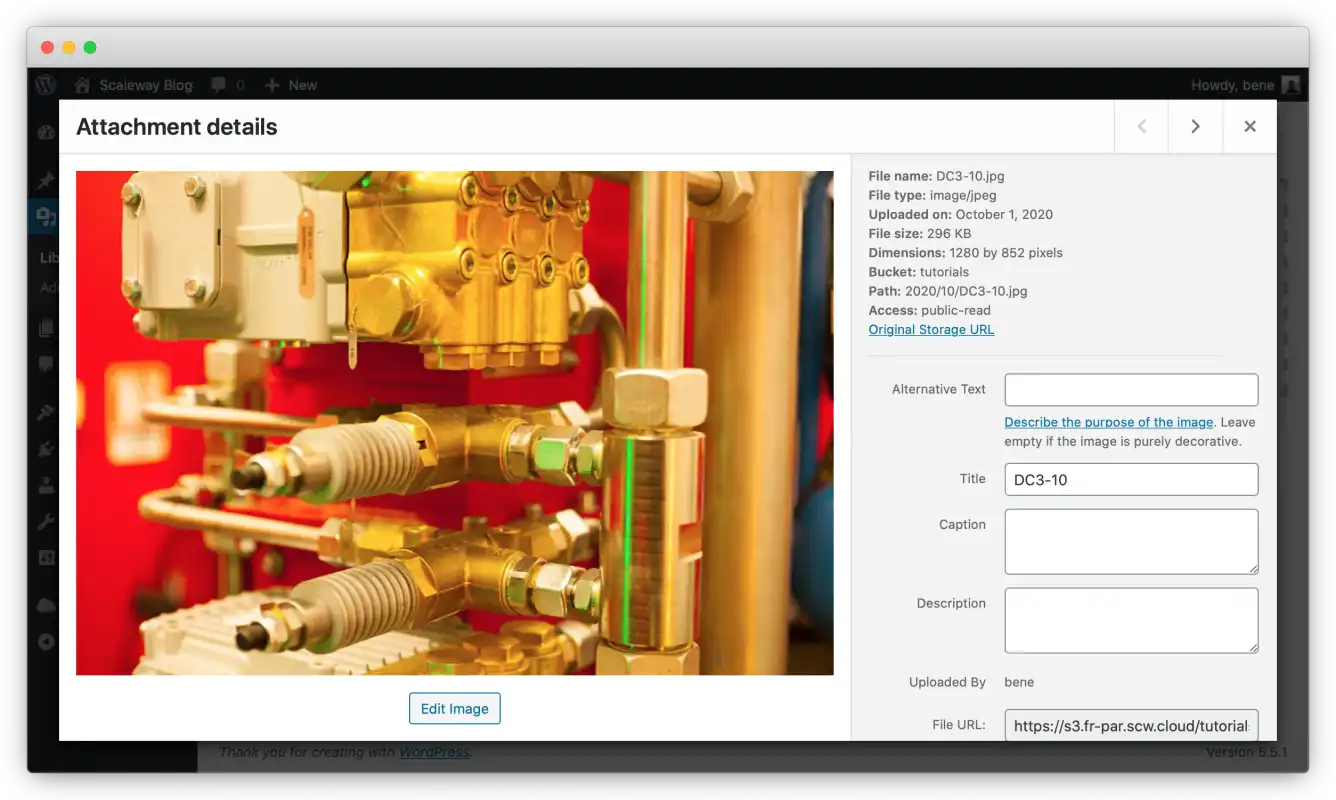Click into the Title field containing DC3-10
This screenshot has width=1336, height=800.
pyautogui.click(x=1131, y=479)
